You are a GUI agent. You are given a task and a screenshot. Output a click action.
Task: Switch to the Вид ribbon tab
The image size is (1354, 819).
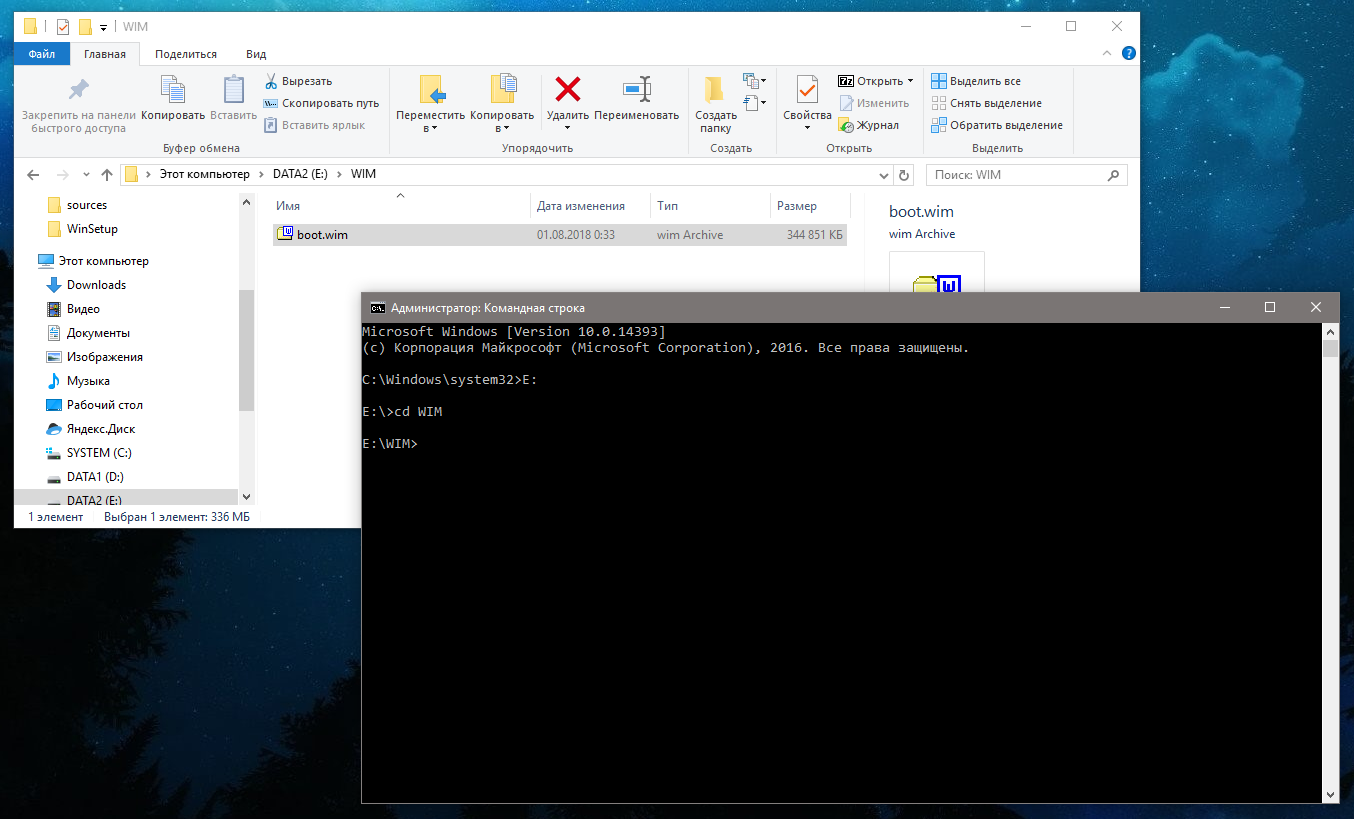pos(256,54)
